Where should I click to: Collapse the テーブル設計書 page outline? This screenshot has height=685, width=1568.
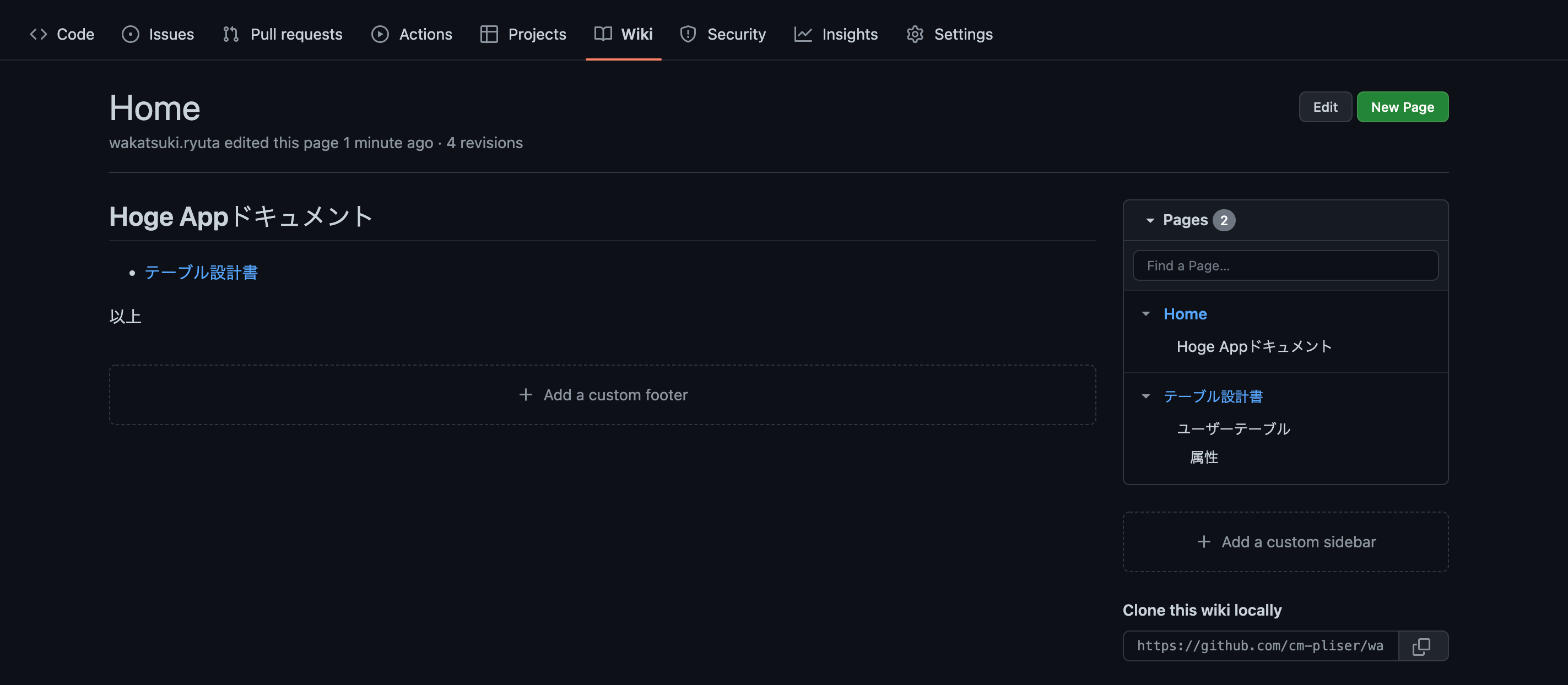pyautogui.click(x=1145, y=396)
